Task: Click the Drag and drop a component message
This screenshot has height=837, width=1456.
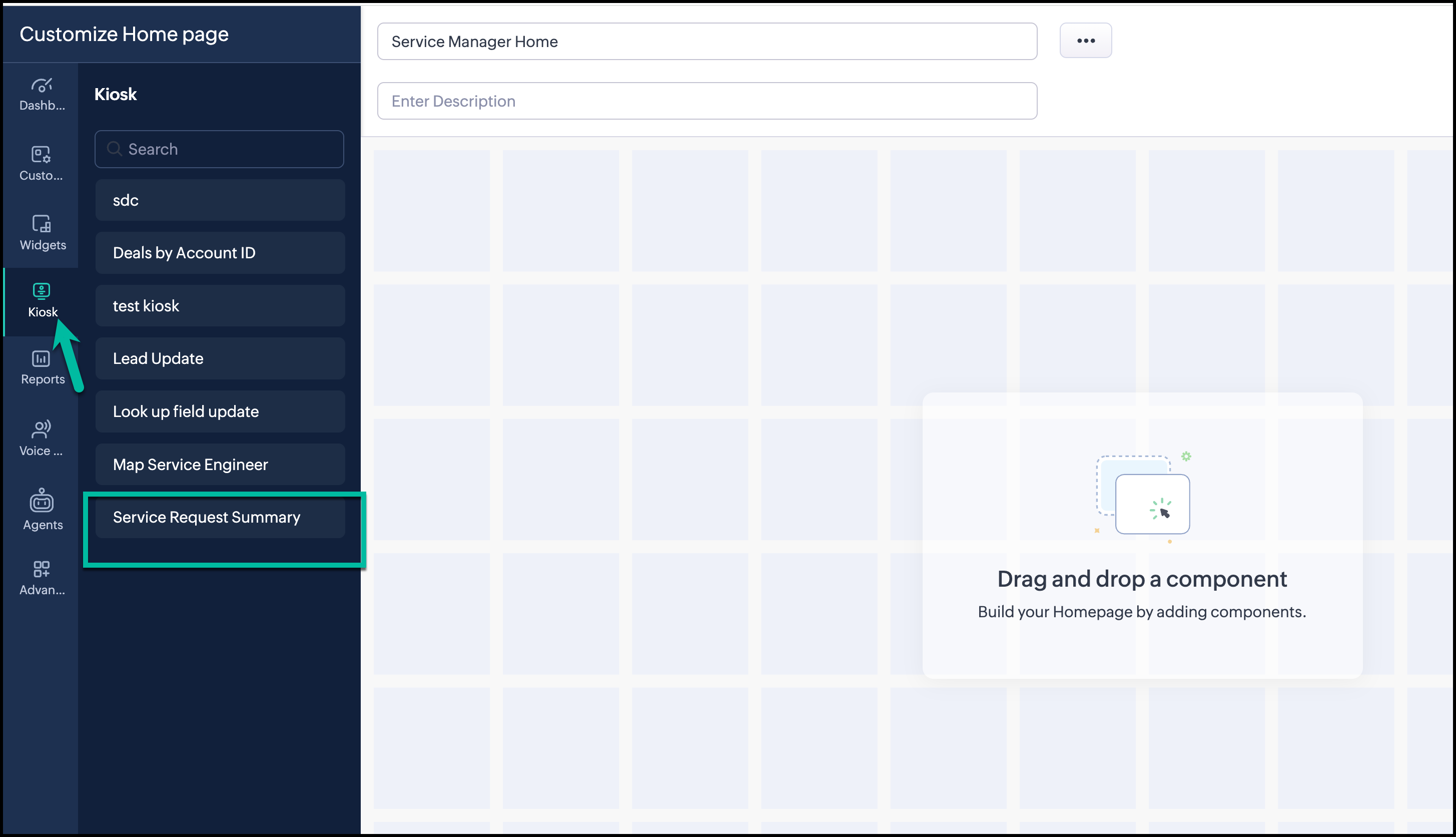Action: [1142, 579]
